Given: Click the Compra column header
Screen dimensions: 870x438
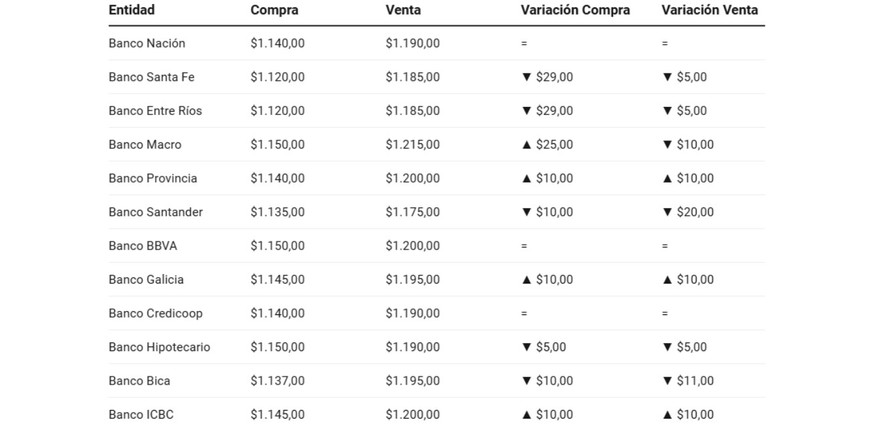Looking at the screenshot, I should click(x=274, y=11).
